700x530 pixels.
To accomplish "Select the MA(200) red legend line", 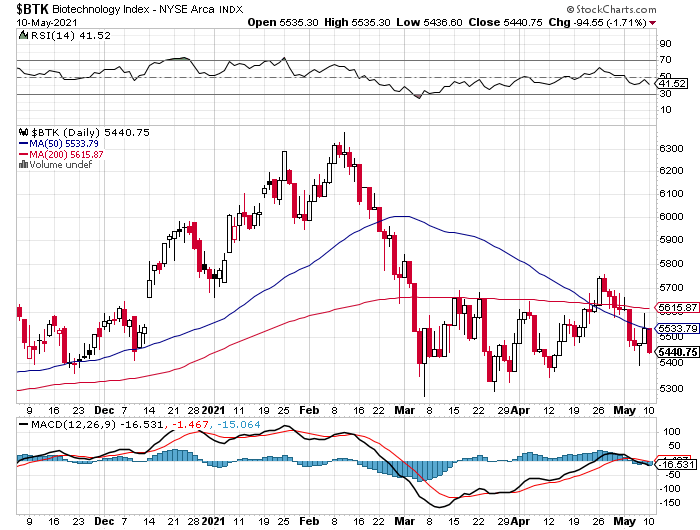I will click(23, 154).
